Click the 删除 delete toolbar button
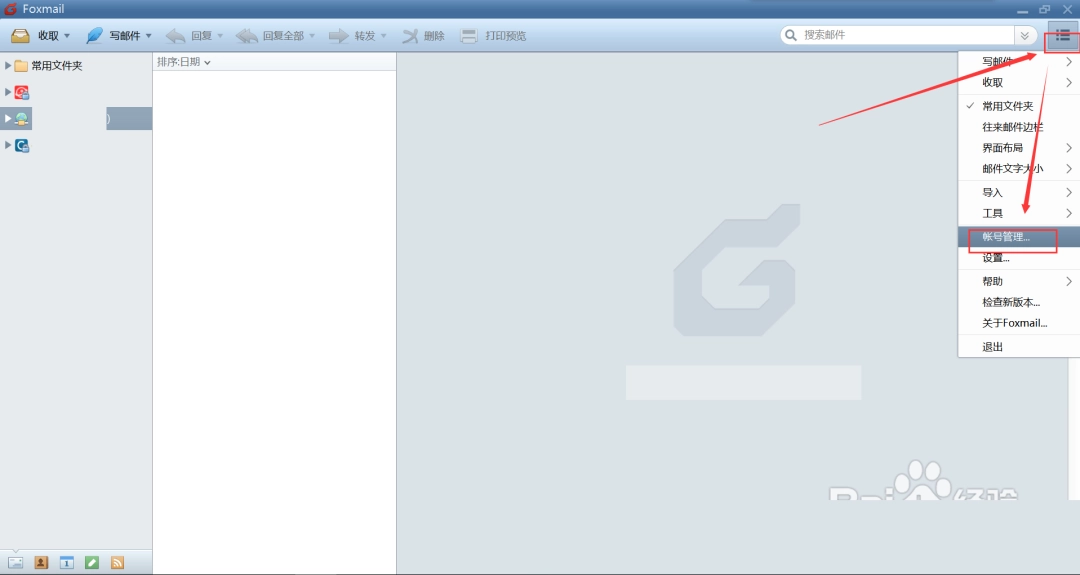 point(423,36)
